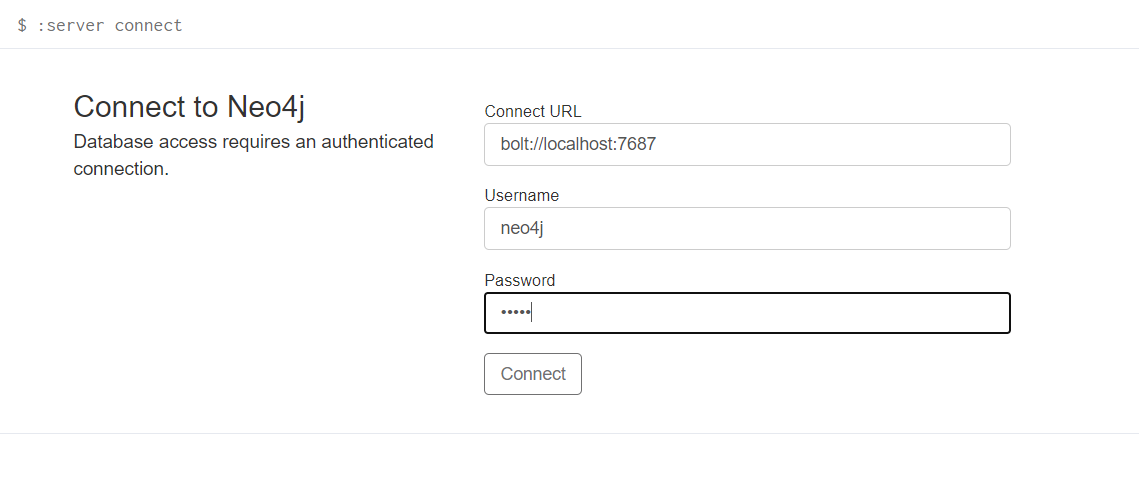Click the "Password" field label

click(x=519, y=280)
